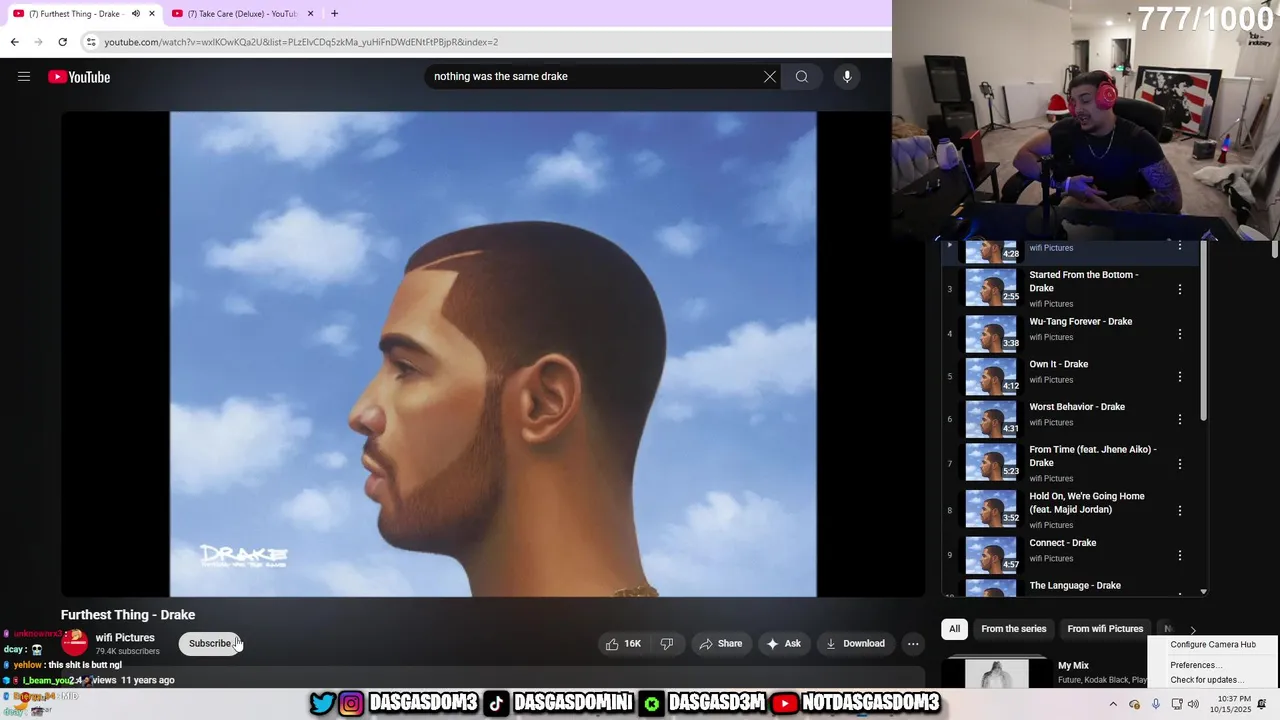
Task: Clear the search box with the X icon
Action: click(x=770, y=77)
